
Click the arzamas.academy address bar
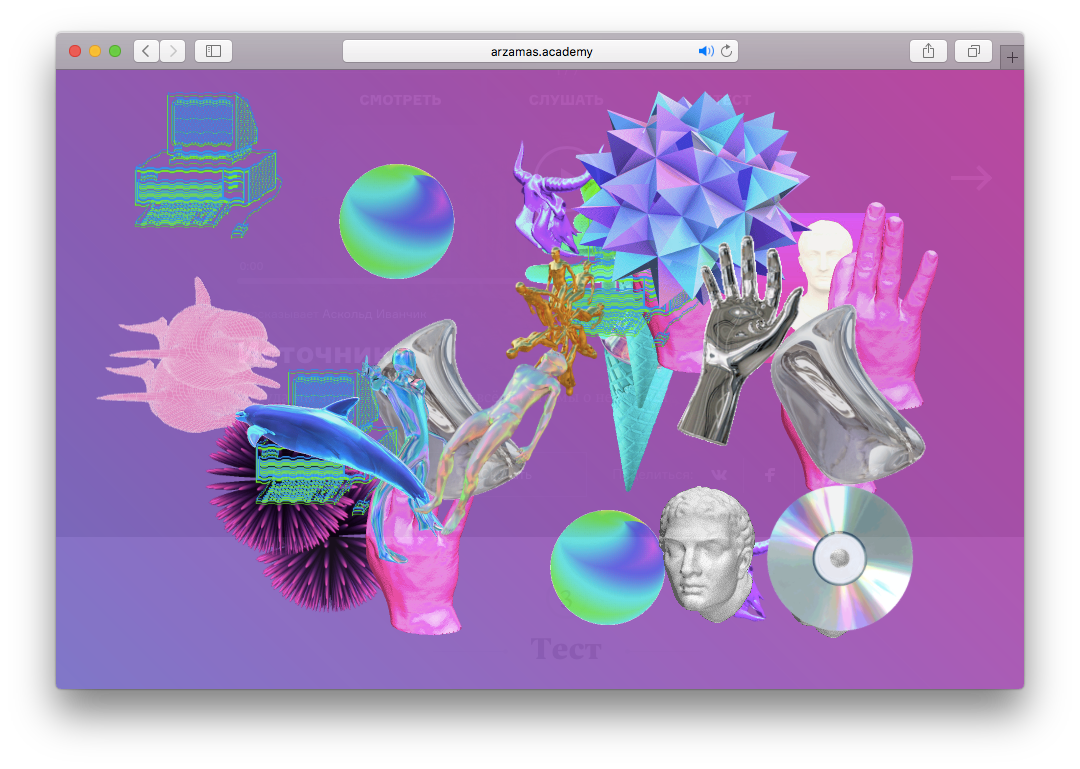[x=541, y=51]
